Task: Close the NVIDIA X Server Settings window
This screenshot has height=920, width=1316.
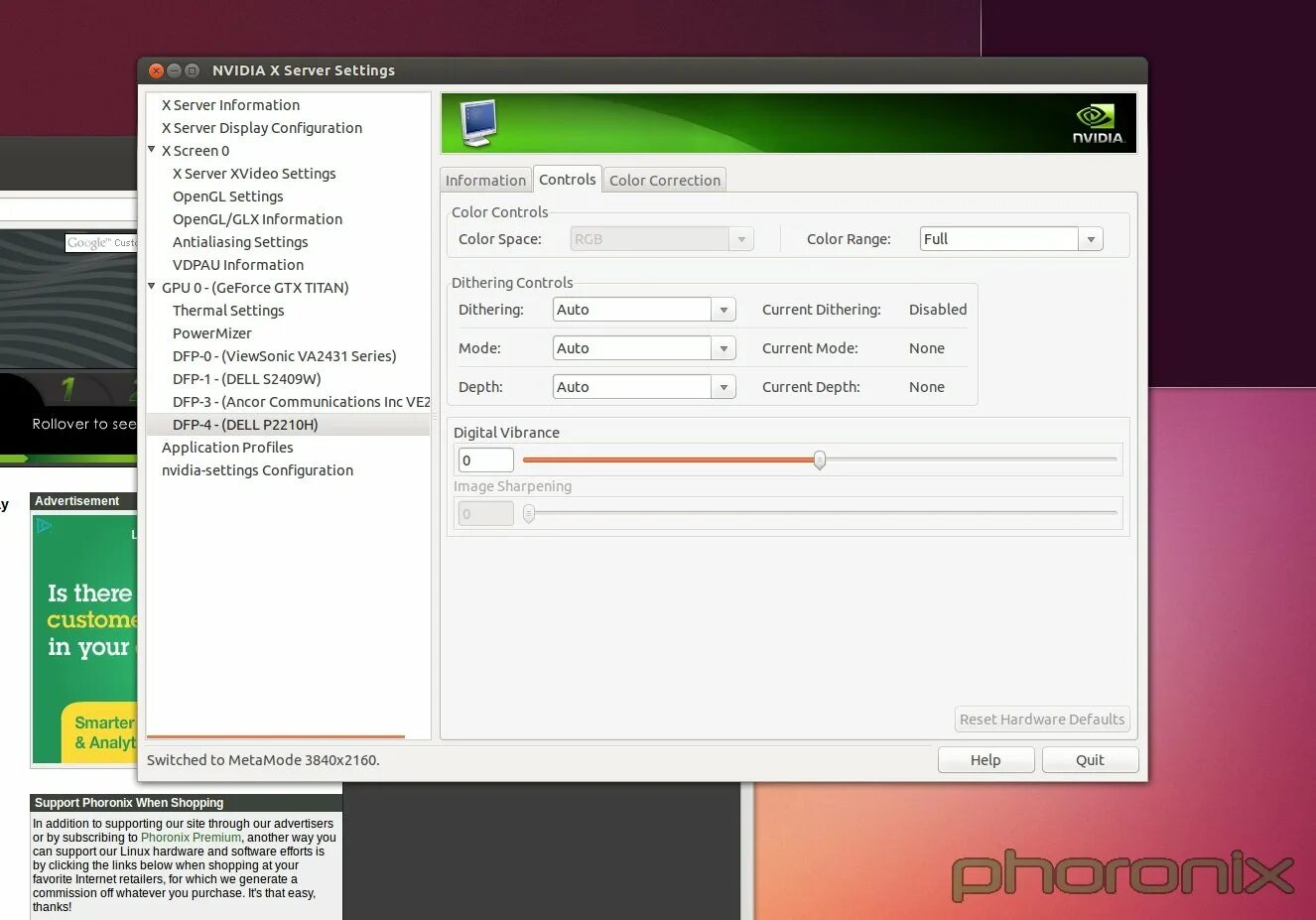Action: (x=156, y=70)
